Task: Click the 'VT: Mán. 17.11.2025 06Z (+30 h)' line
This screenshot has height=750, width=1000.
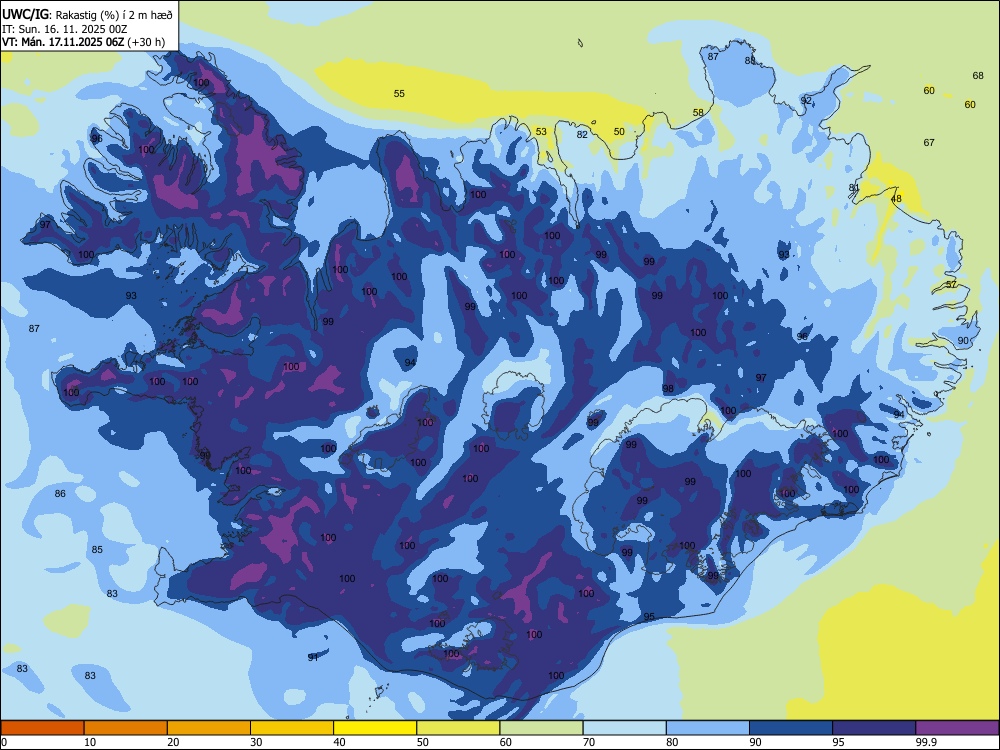Action: click(x=84, y=42)
